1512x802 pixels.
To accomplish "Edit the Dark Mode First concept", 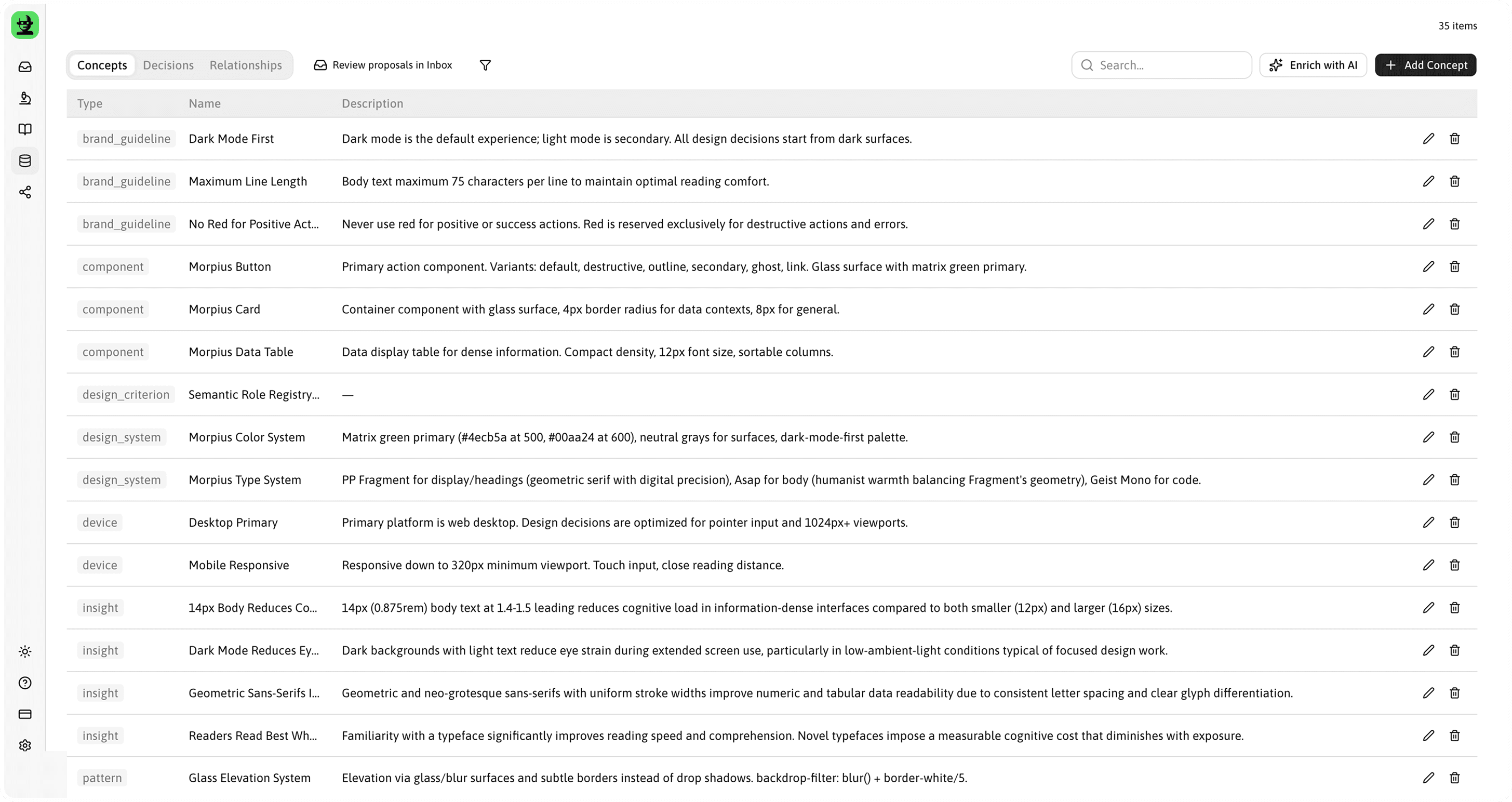I will click(1429, 139).
